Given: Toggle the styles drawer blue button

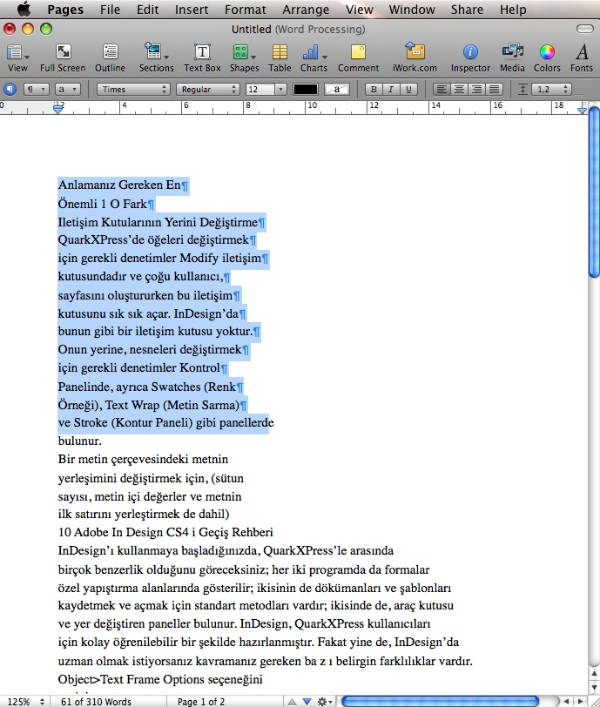Looking at the screenshot, I should (10, 89).
